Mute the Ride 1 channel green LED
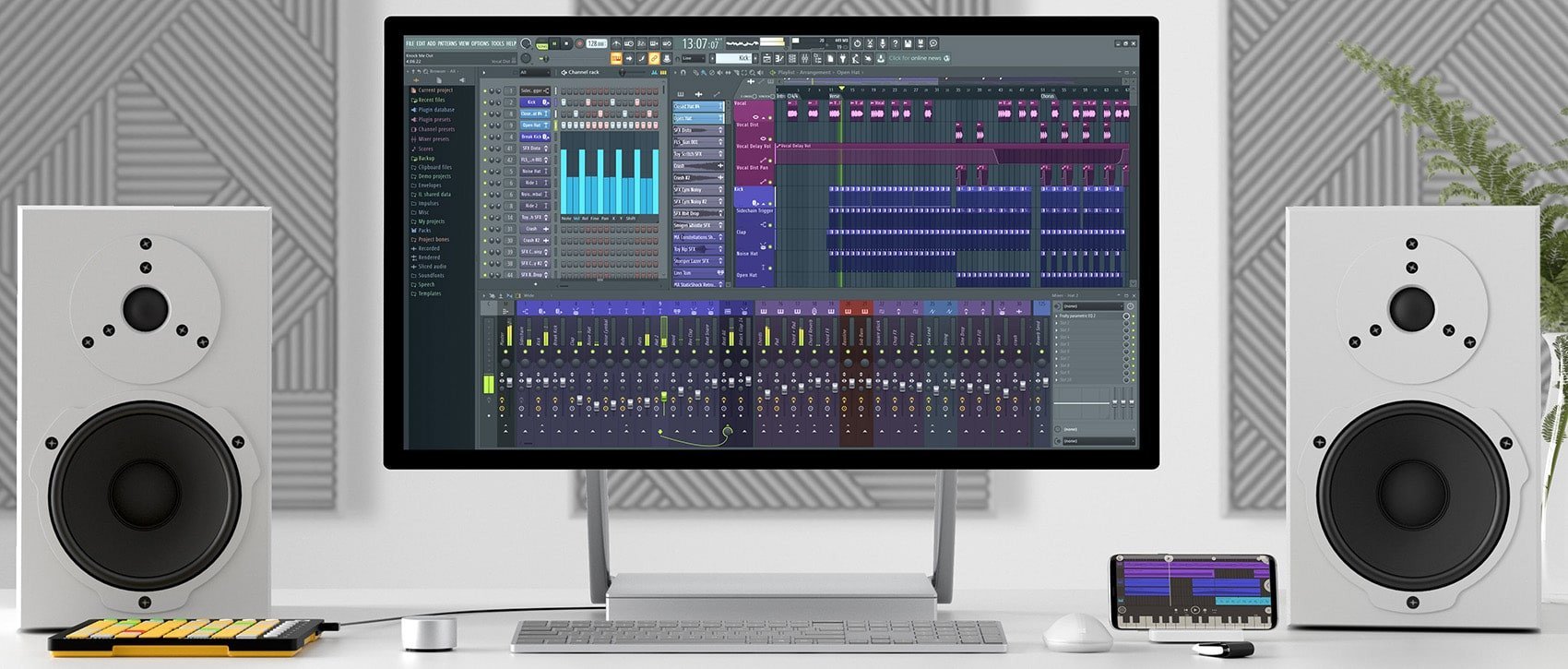Screen dimensions: 1568x669 click(485, 183)
